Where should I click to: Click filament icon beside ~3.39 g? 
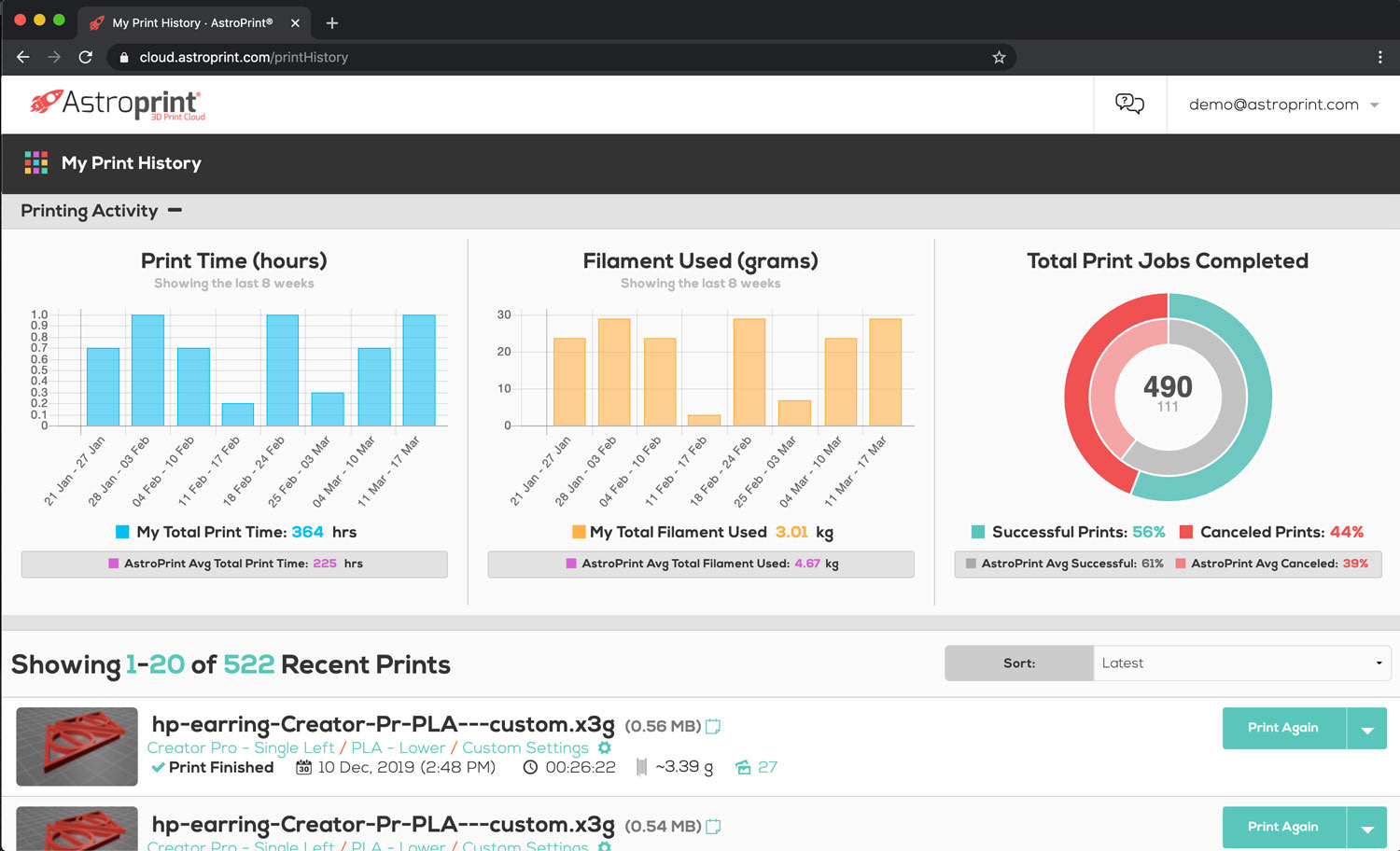coord(642,767)
